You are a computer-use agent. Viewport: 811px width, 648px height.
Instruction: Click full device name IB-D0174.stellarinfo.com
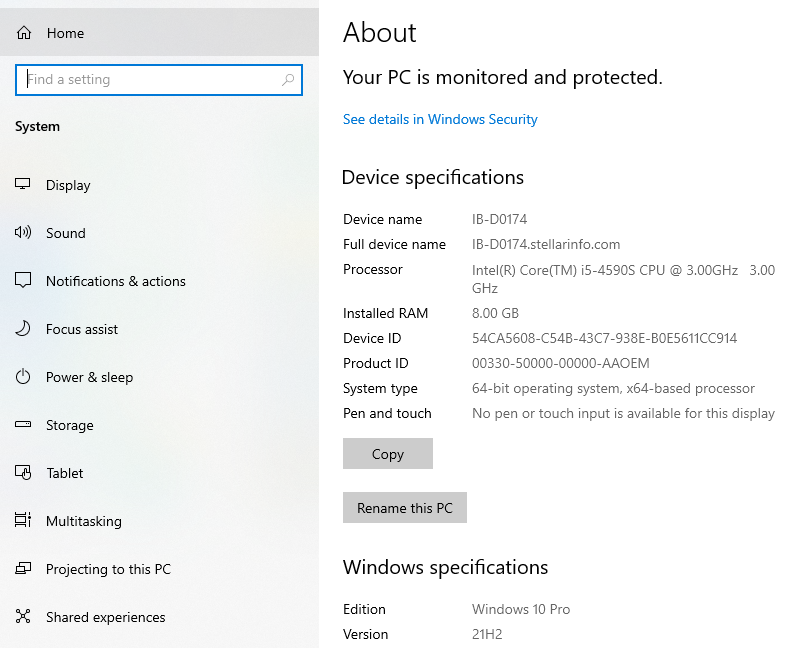(x=546, y=244)
